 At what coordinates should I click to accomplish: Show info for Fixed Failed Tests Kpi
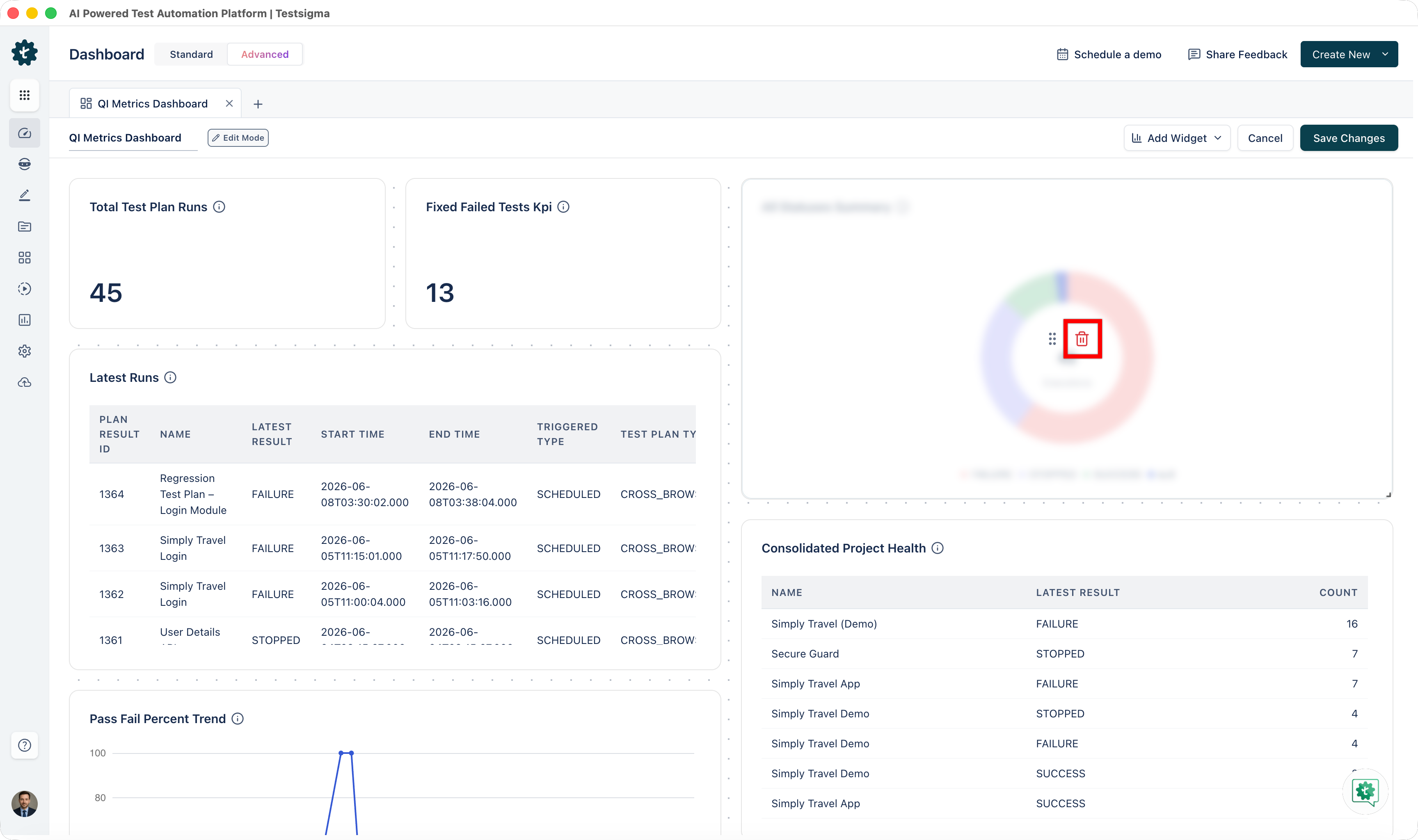click(563, 207)
